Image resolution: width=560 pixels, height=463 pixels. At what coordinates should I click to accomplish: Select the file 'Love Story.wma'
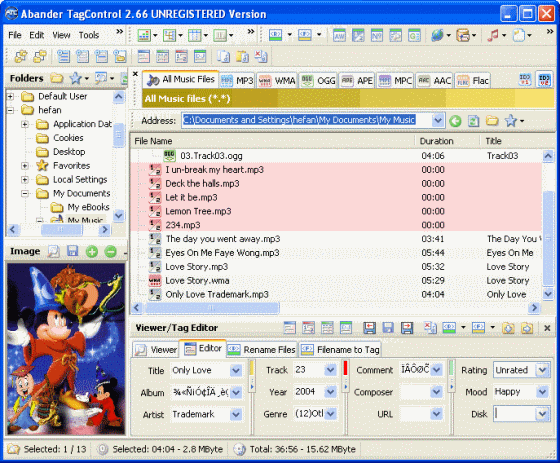point(197,281)
